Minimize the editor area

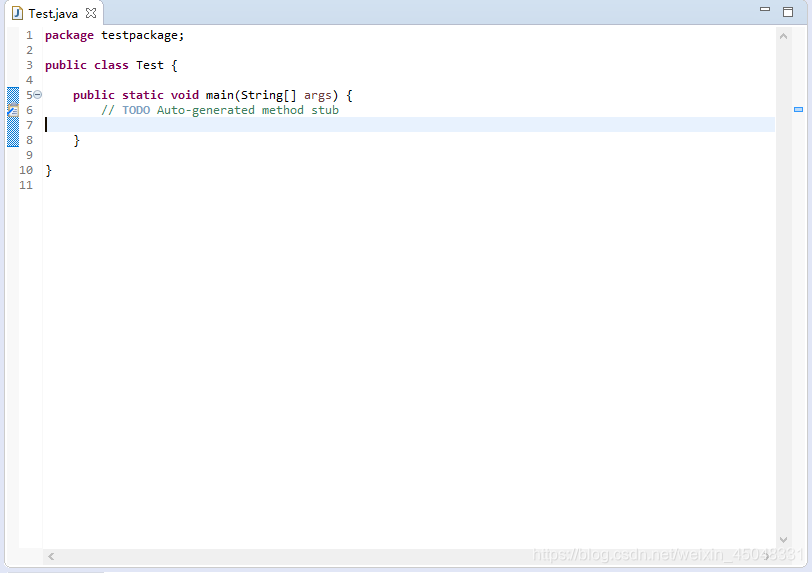[x=765, y=9]
